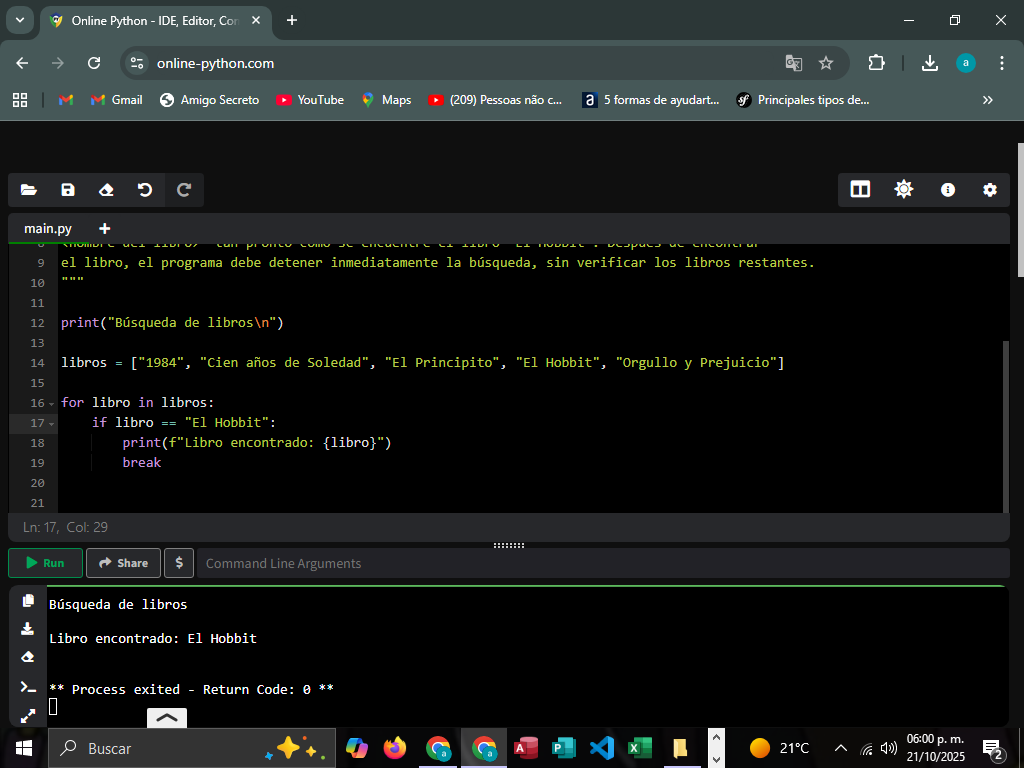Toggle the split layout view button

(860, 190)
